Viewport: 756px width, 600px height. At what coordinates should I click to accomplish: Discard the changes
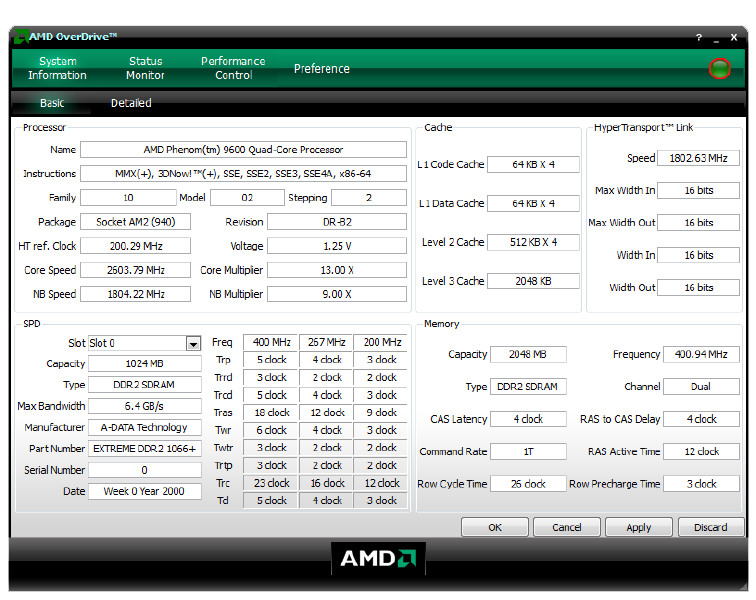(x=711, y=528)
